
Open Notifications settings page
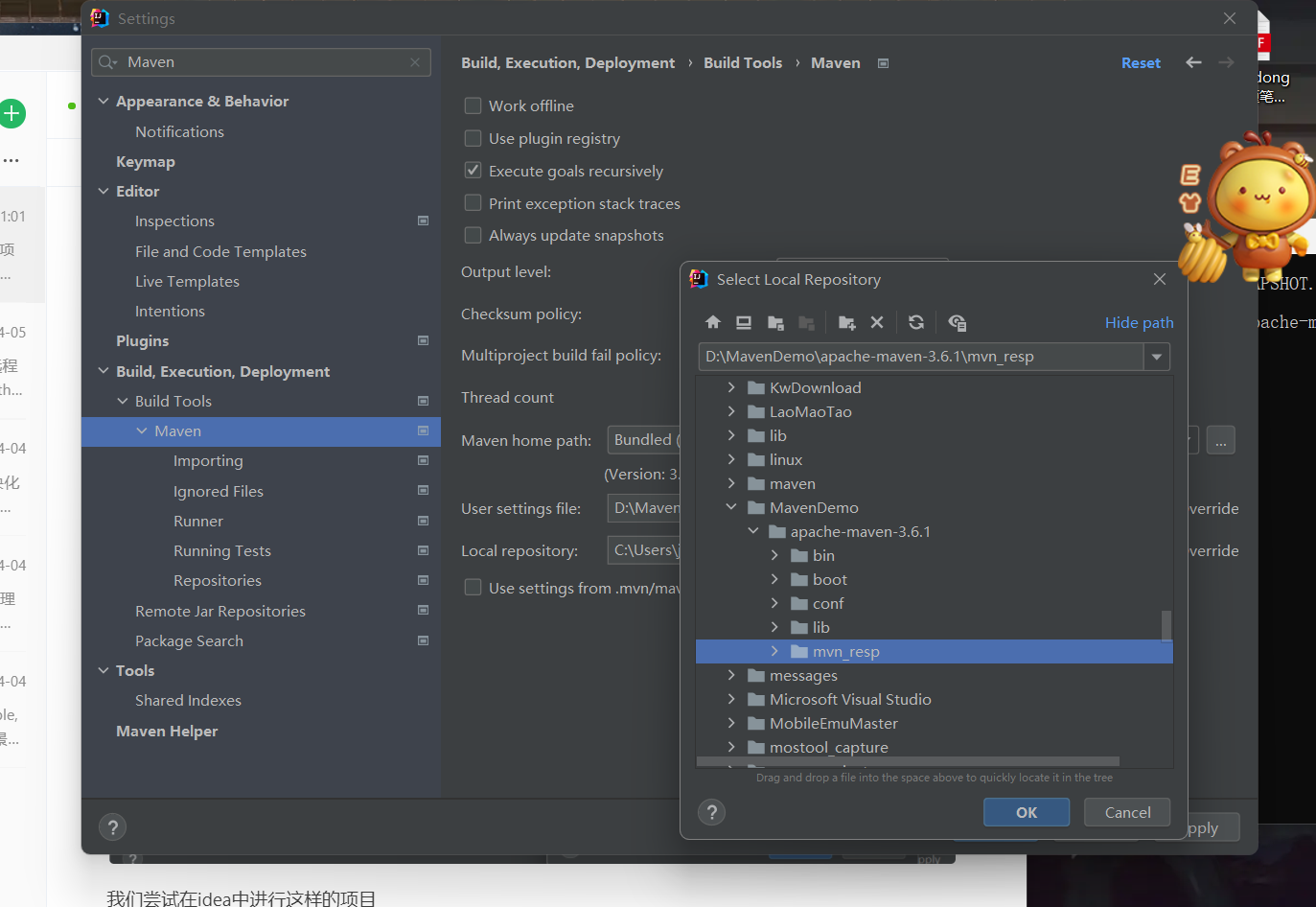coord(179,131)
